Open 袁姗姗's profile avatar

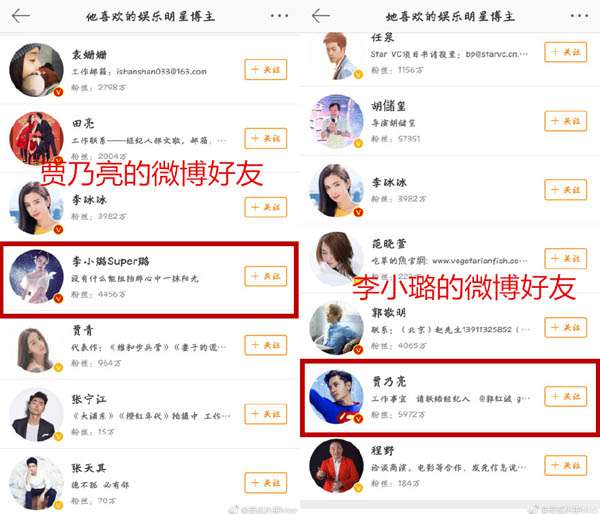36,70
